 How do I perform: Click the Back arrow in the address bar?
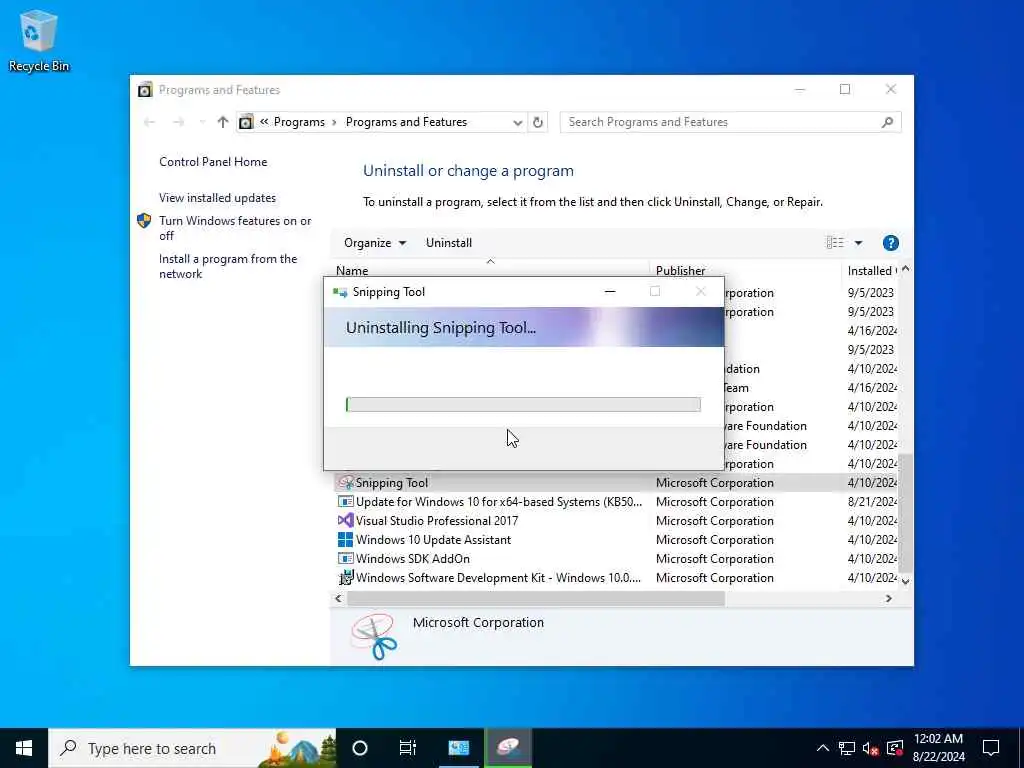tap(150, 122)
